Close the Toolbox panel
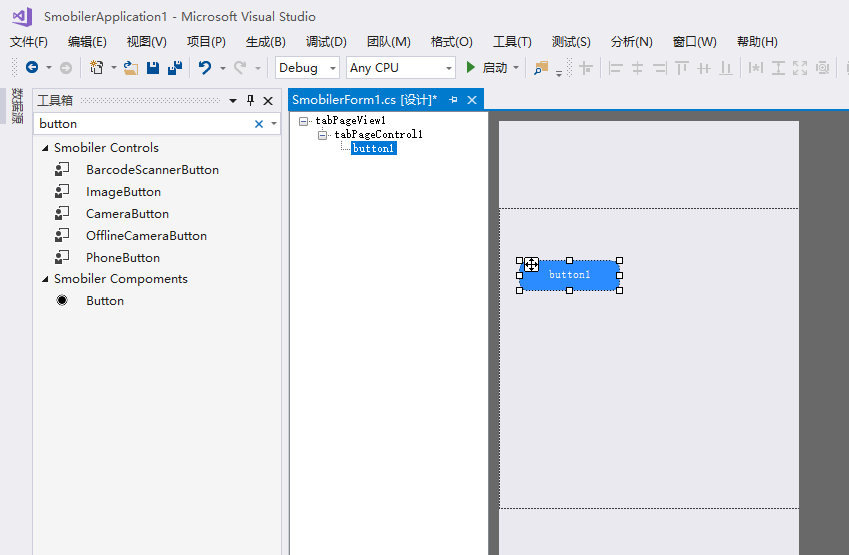The height and width of the screenshot is (555, 849). [x=268, y=101]
